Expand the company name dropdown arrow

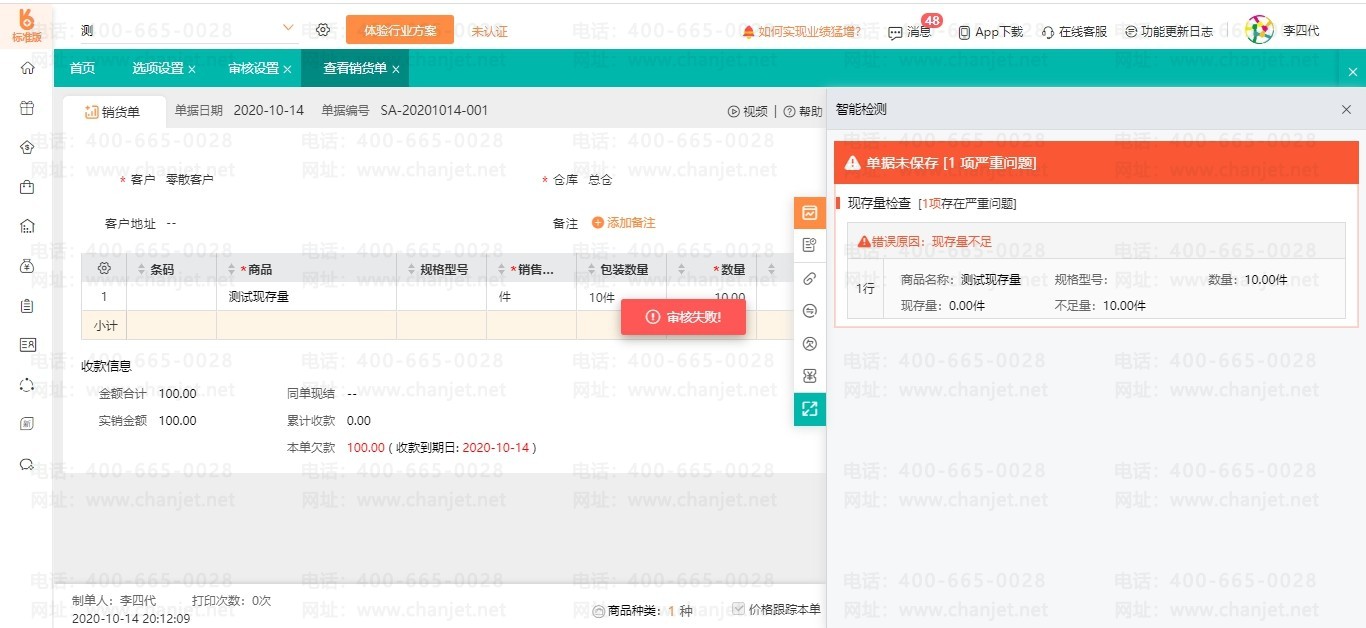pyautogui.click(x=288, y=28)
